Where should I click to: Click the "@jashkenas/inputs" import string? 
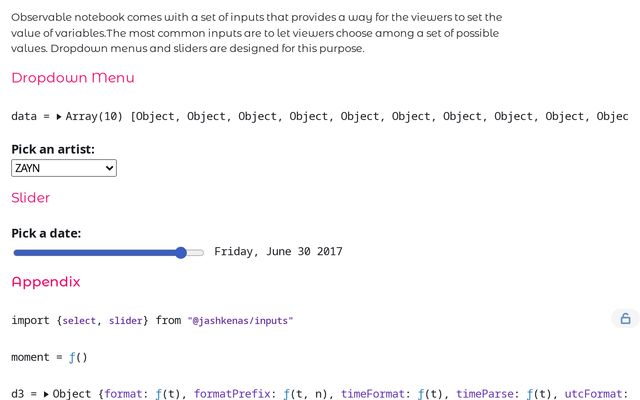click(x=240, y=320)
